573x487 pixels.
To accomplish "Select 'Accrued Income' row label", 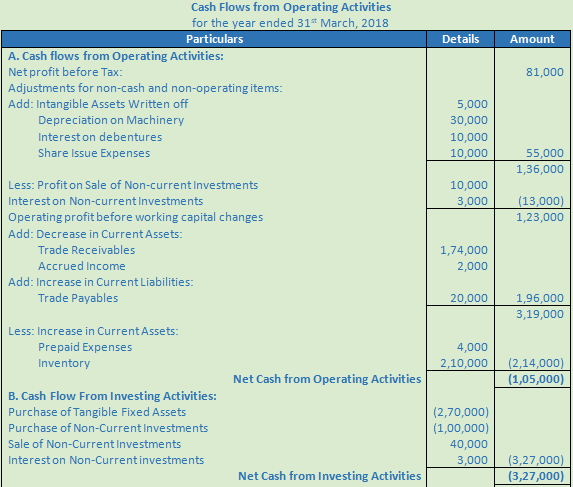I will coord(82,266).
